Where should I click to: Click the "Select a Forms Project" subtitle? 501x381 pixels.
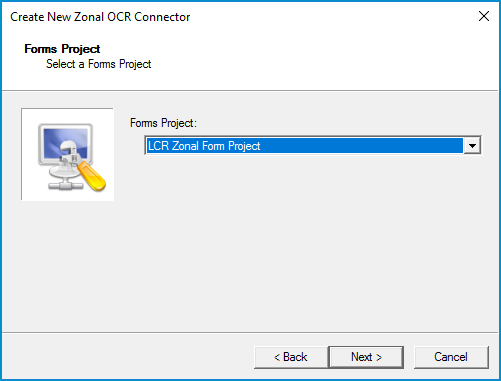(x=98, y=64)
